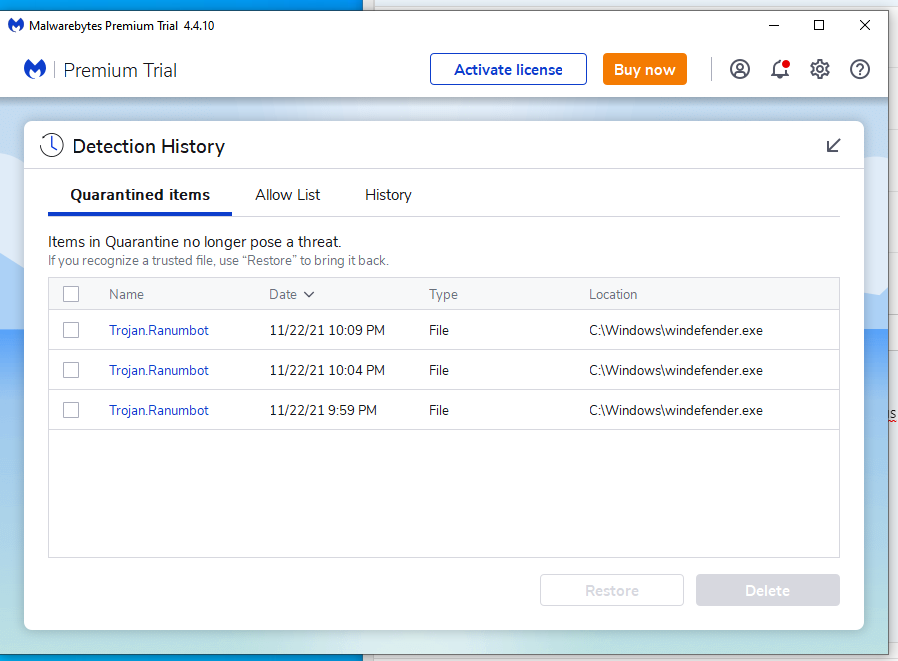Click the Detection History clock icon
Viewport: 898px width, 661px height.
[52, 145]
